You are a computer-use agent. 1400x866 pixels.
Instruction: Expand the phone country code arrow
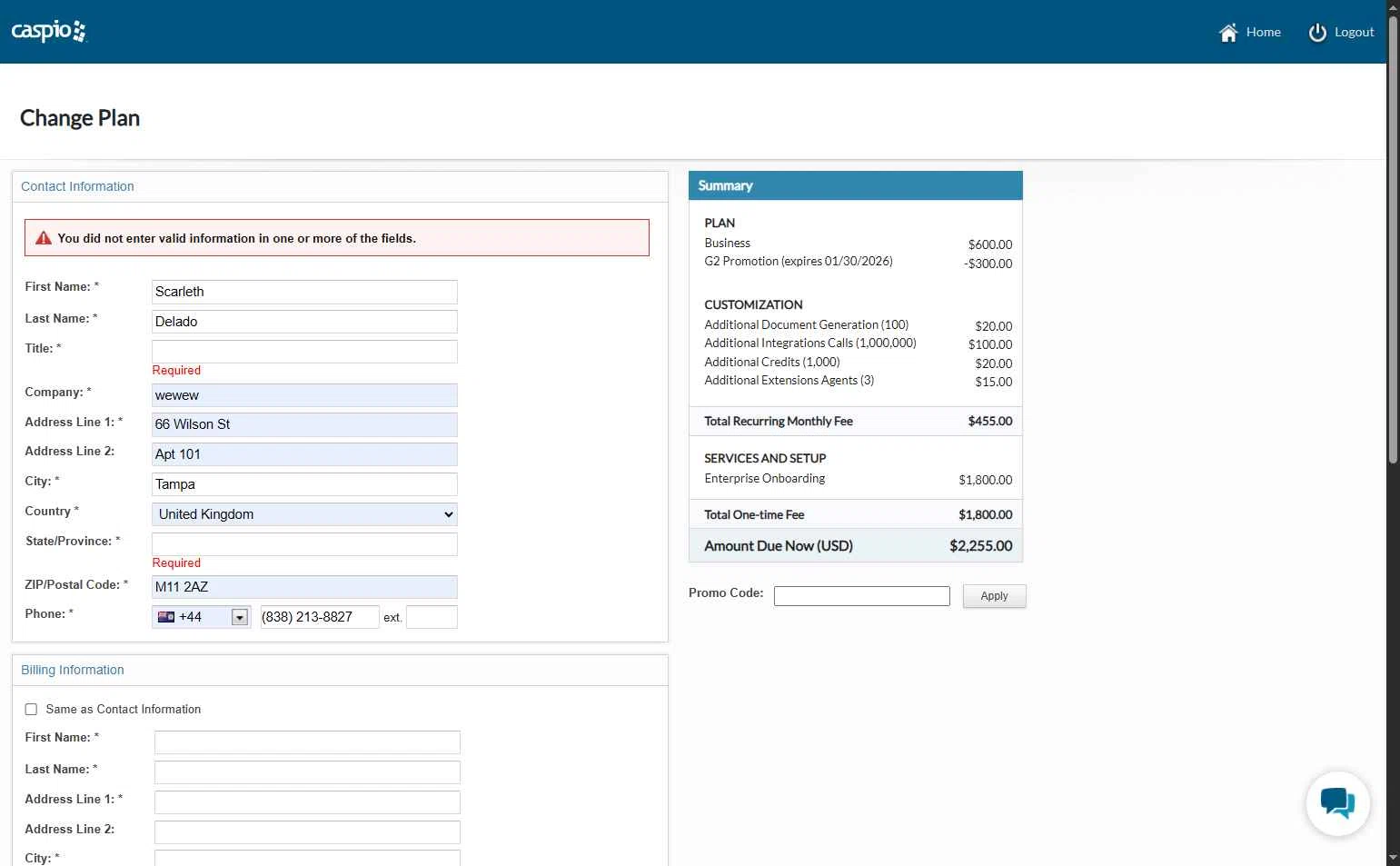[240, 618]
